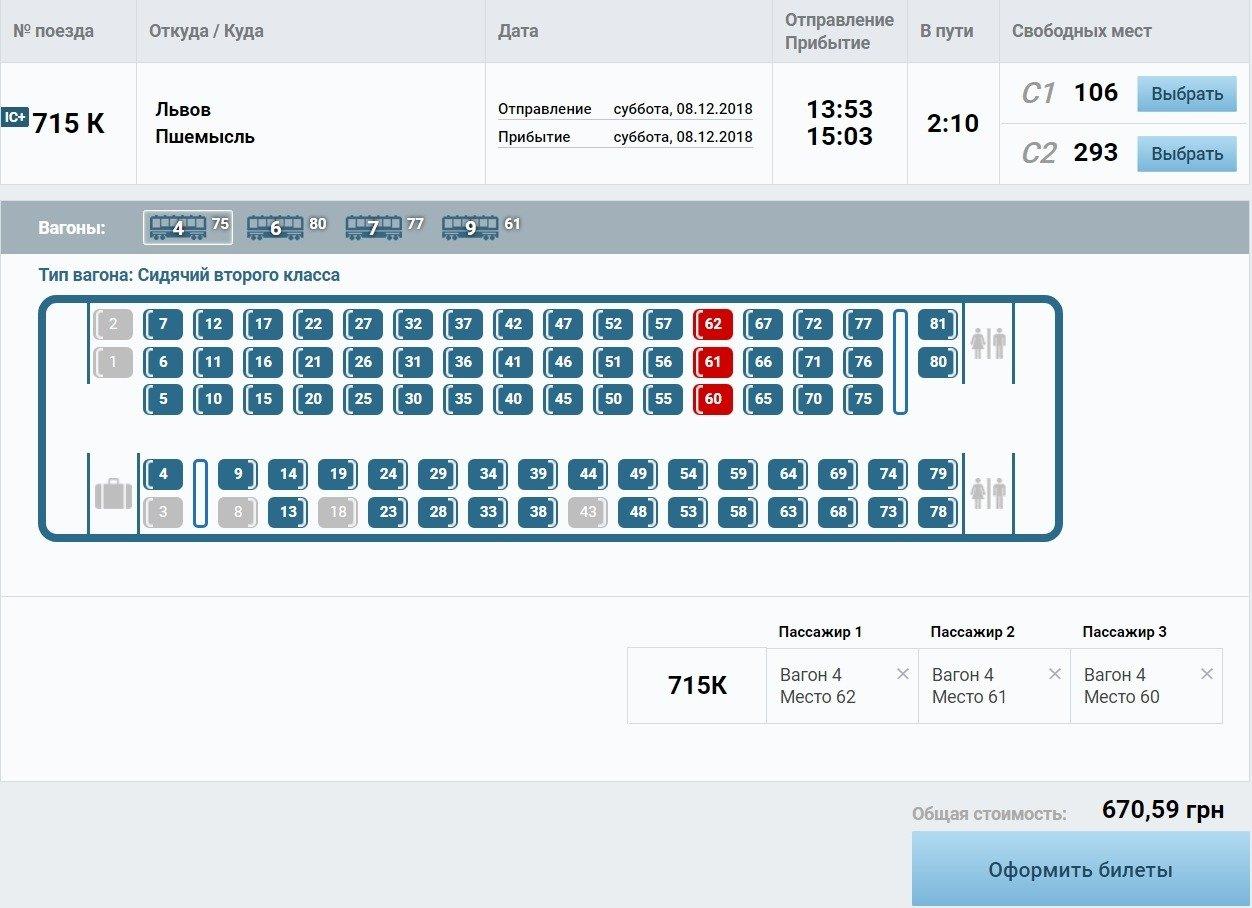Screen dimensions: 1252x908
Task: Open wagon 7 carriage icon
Action: pos(373,228)
